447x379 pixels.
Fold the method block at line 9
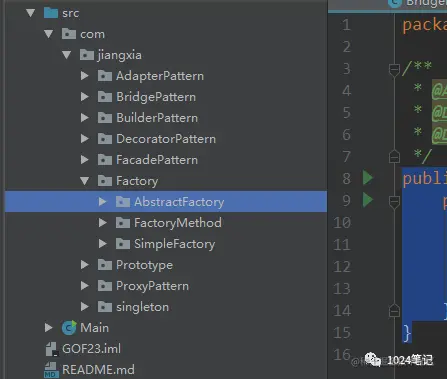(394, 202)
